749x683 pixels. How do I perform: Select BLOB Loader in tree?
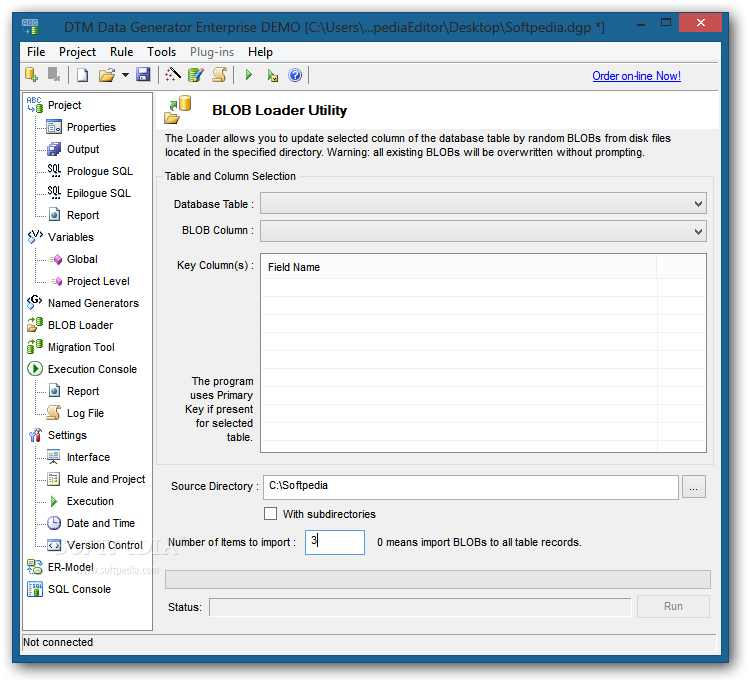[x=80, y=325]
